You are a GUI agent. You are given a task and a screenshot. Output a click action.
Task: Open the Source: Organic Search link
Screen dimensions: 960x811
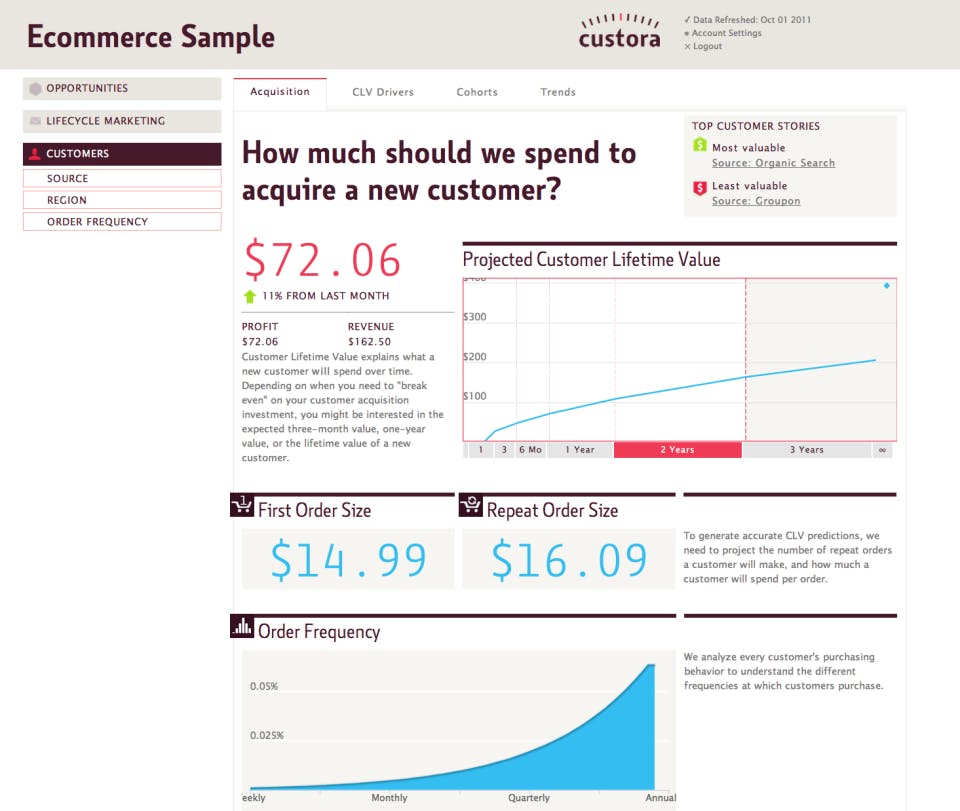pyautogui.click(x=773, y=162)
